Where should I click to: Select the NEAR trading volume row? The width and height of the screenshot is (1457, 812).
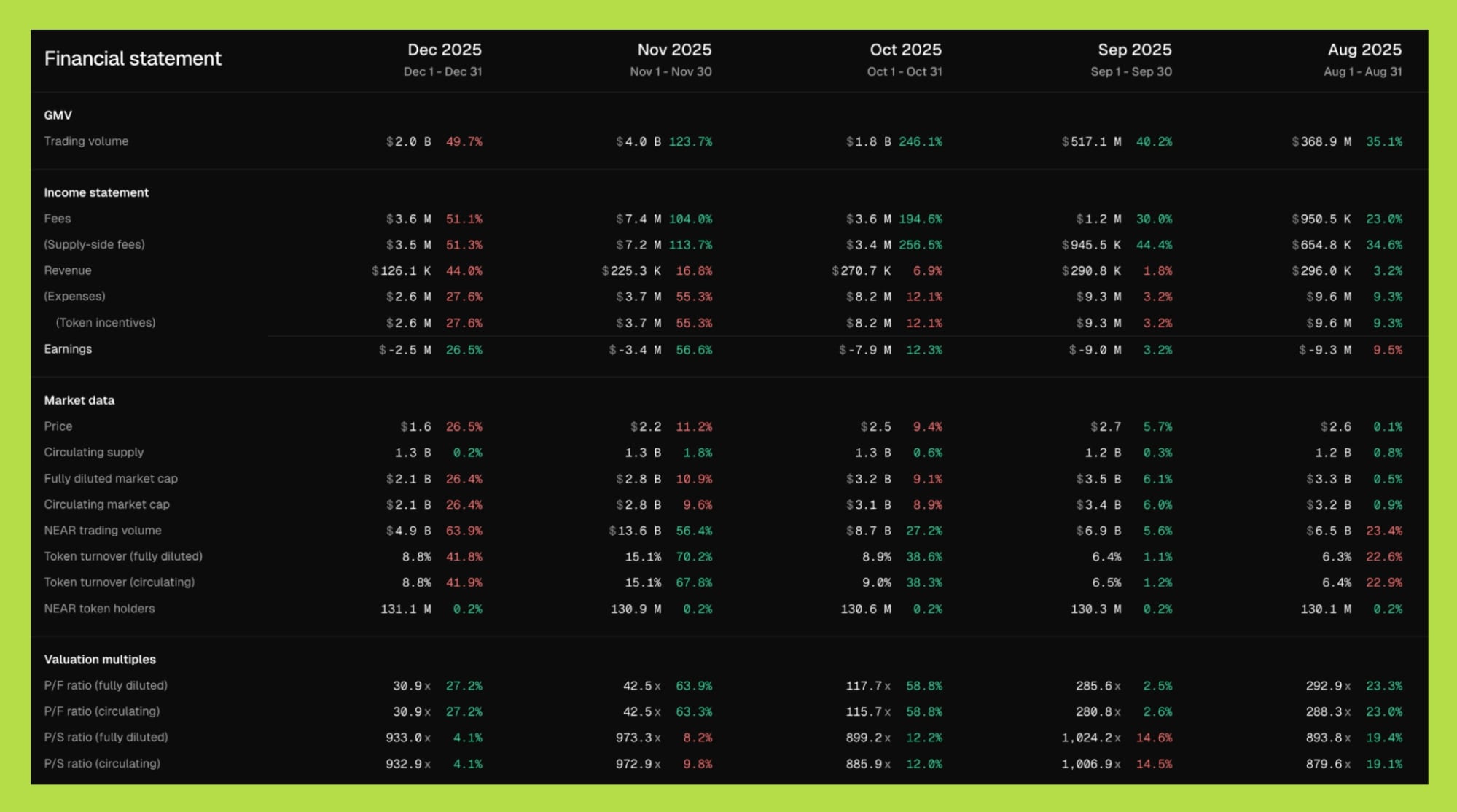click(x=102, y=531)
